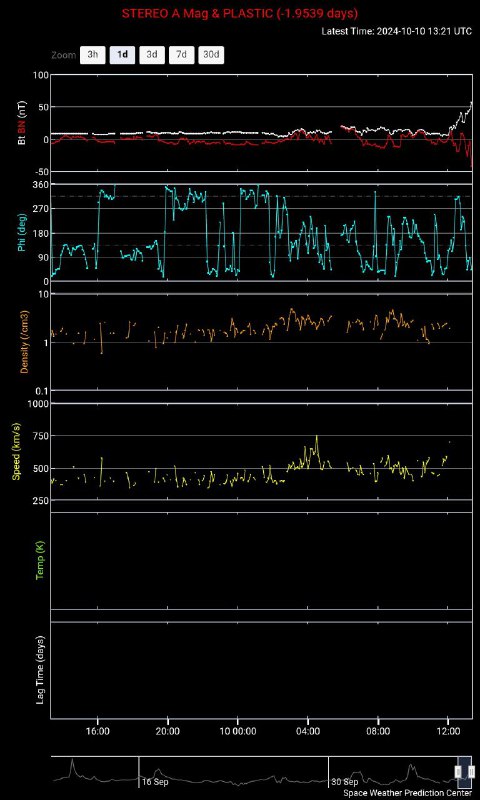Click the Latest Time 2024-10-10 13:21 UTC text
Viewport: 480px width, 800px height.
click(396, 31)
